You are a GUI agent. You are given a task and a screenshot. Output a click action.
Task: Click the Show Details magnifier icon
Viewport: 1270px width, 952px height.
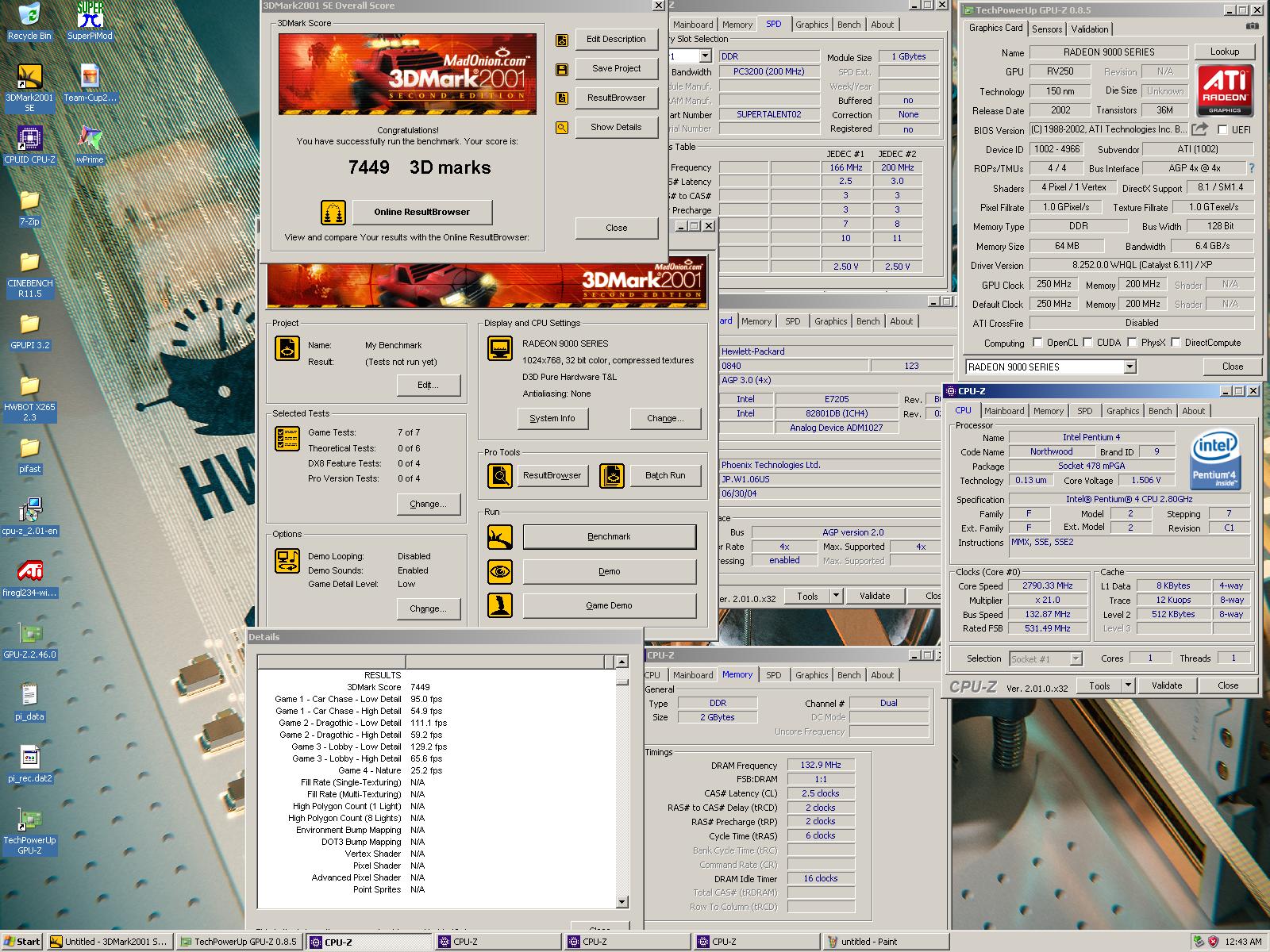(x=562, y=127)
